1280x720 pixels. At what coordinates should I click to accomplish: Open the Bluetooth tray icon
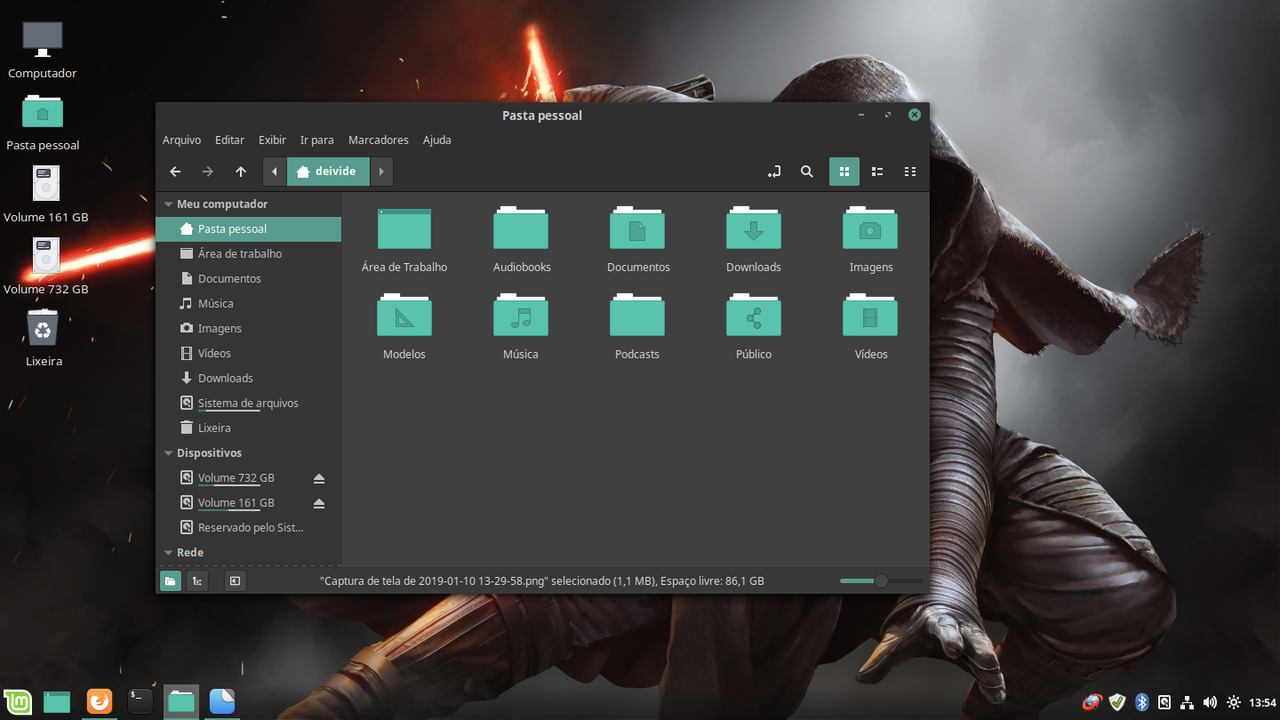(x=1142, y=703)
